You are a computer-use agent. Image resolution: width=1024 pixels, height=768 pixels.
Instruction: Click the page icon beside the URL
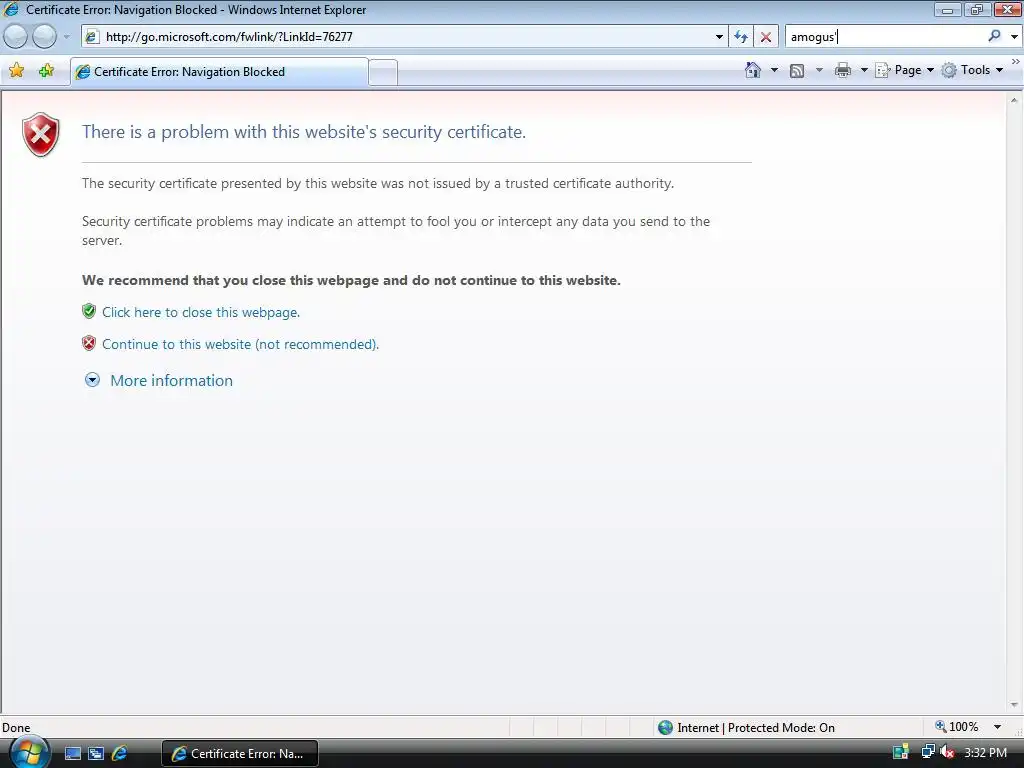pos(92,37)
